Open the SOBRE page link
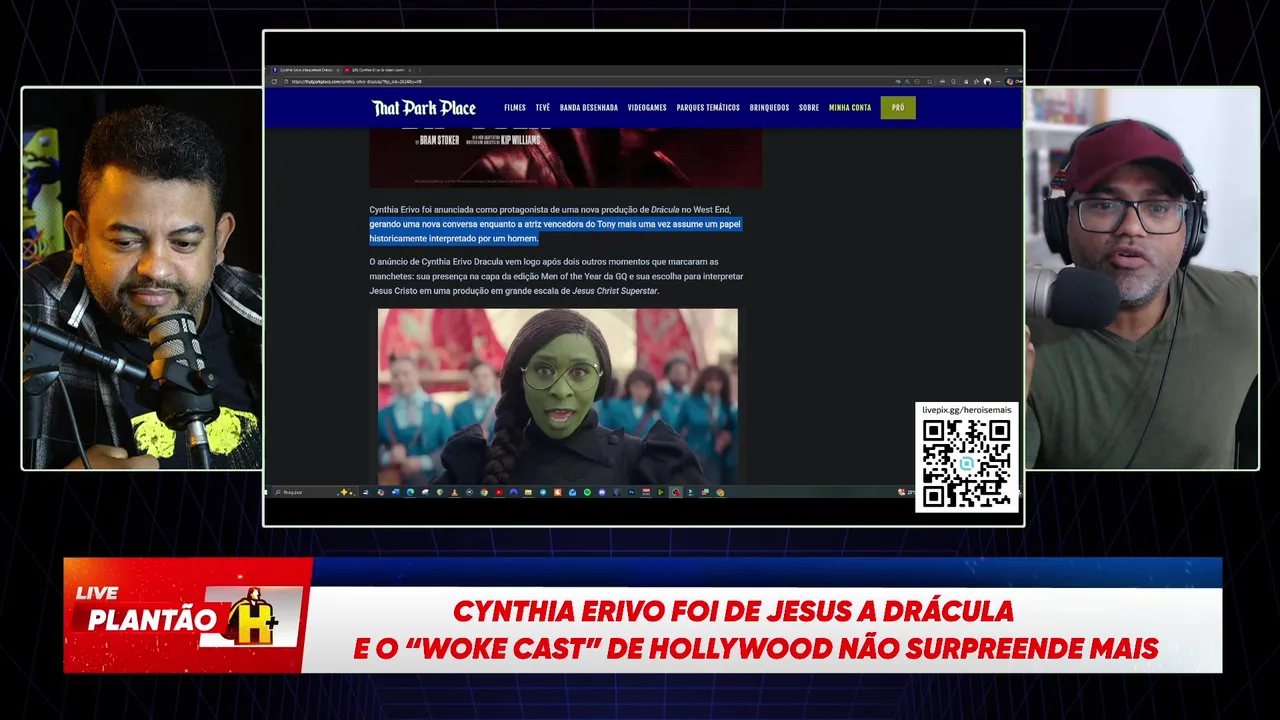The height and width of the screenshot is (720, 1280). [809, 107]
